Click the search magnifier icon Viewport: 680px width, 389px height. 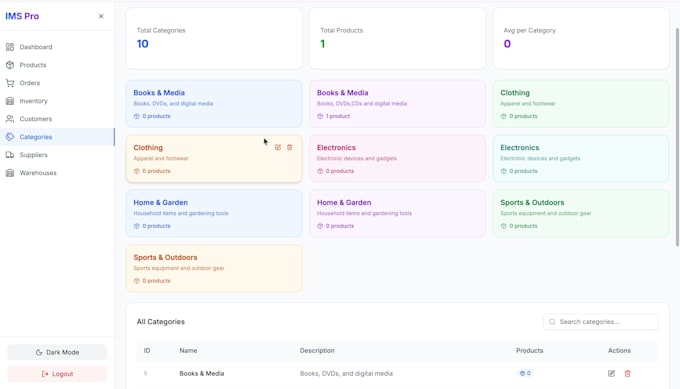[x=552, y=322]
